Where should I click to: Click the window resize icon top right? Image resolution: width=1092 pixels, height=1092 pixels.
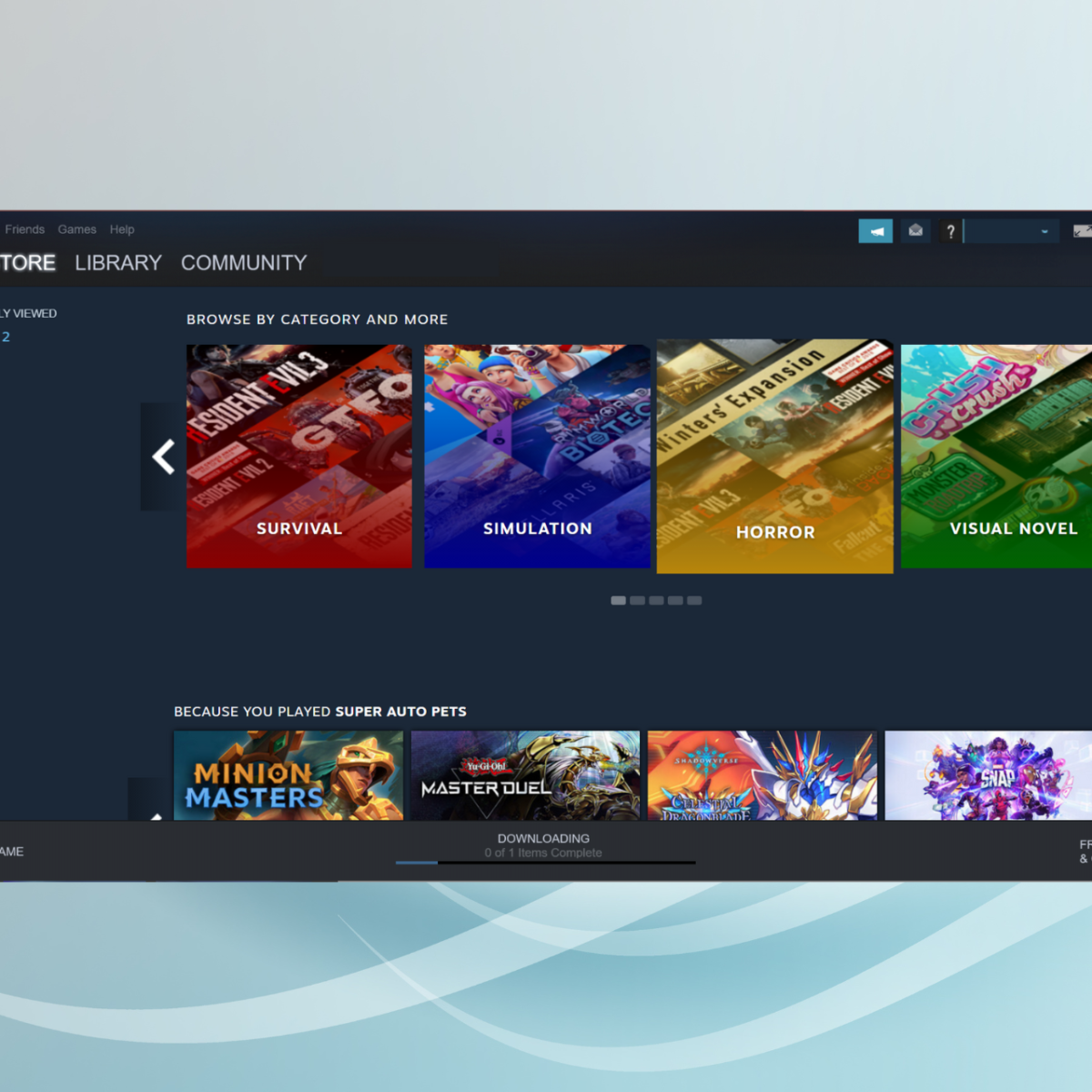[x=1082, y=231]
